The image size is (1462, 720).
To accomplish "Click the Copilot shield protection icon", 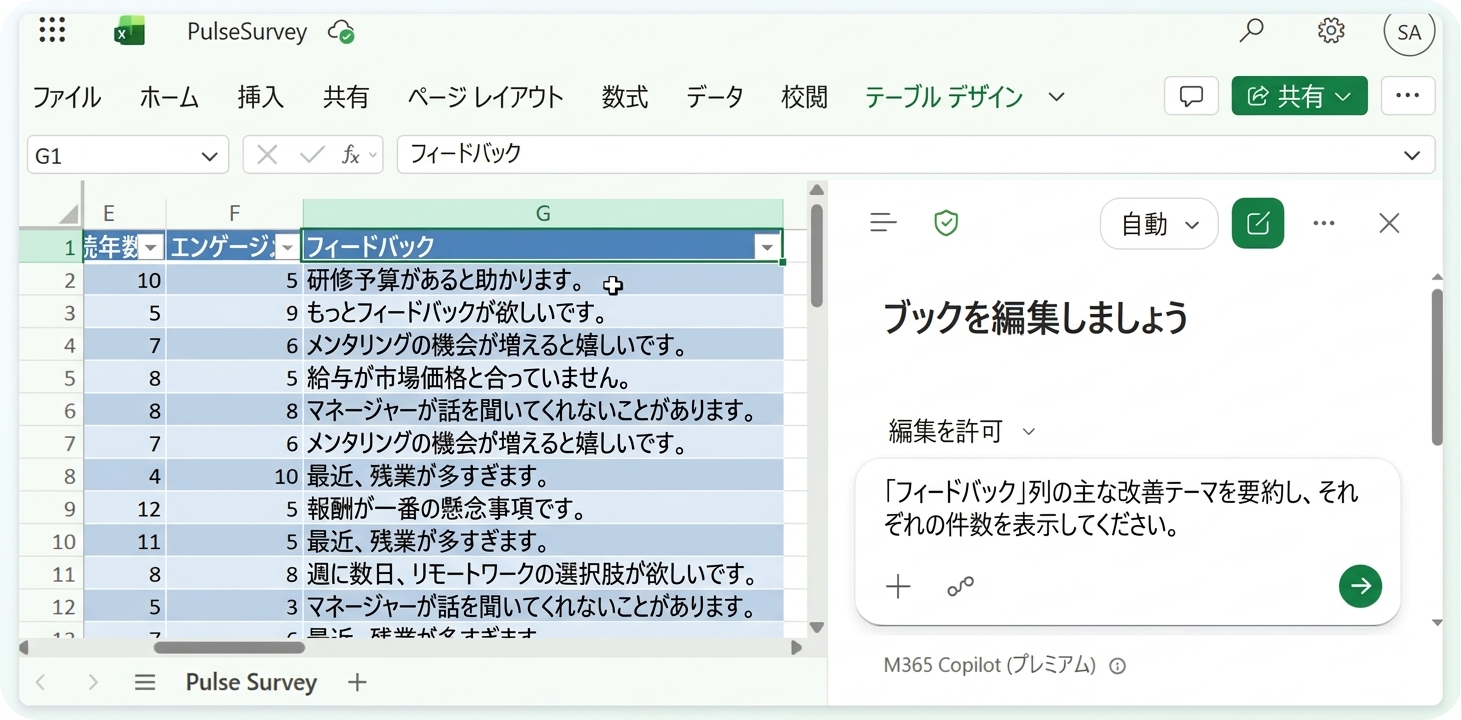I will point(946,223).
